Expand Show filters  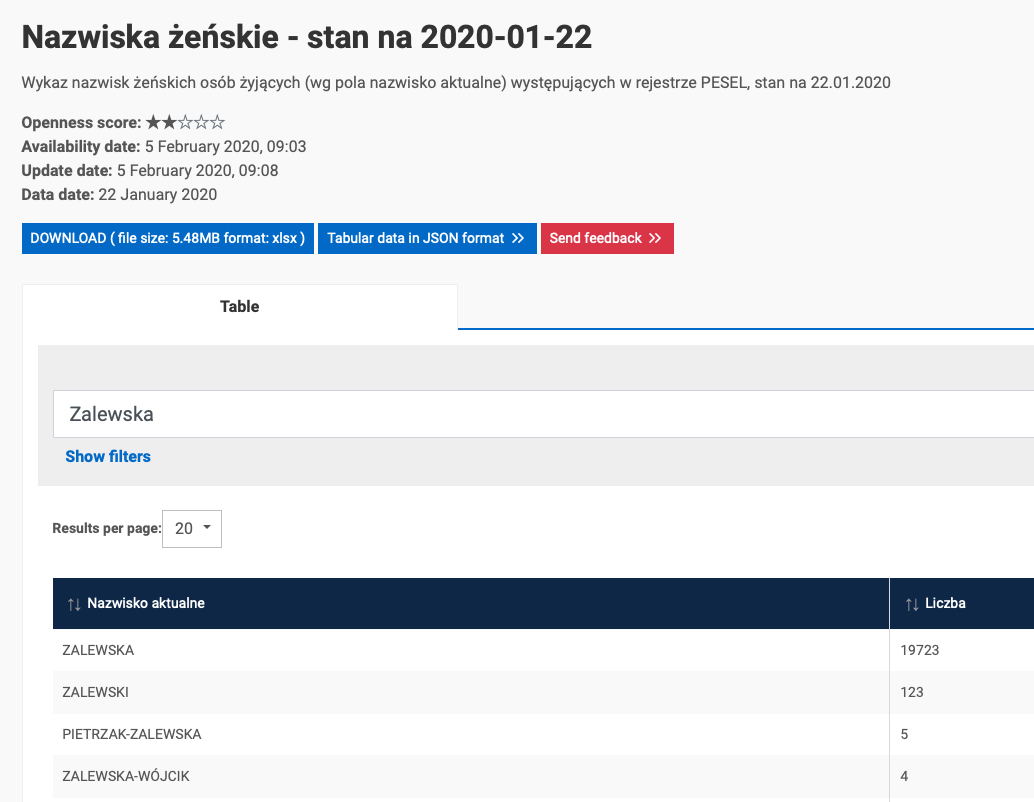click(108, 456)
